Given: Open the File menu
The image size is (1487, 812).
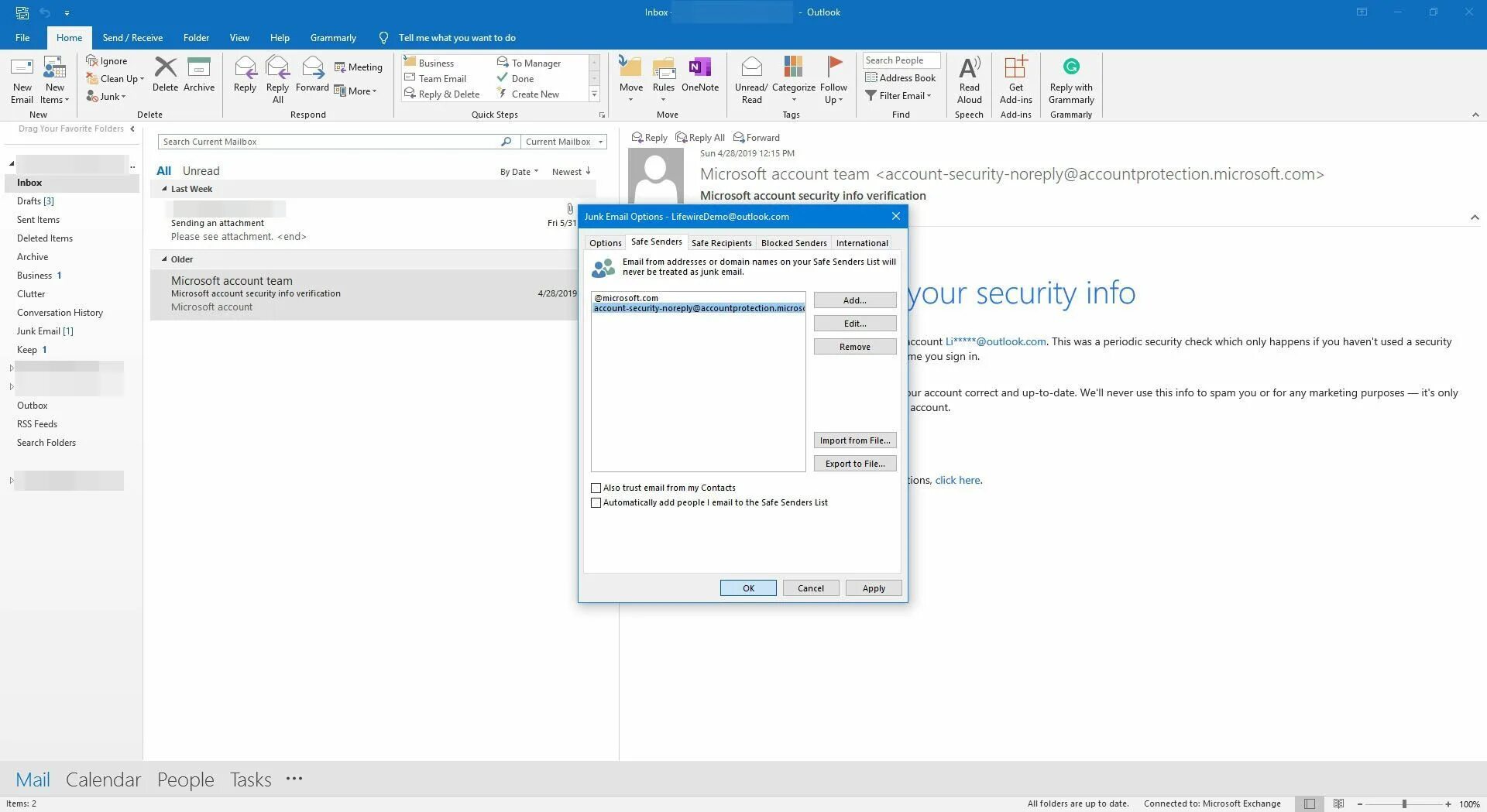Looking at the screenshot, I should click(x=22, y=38).
